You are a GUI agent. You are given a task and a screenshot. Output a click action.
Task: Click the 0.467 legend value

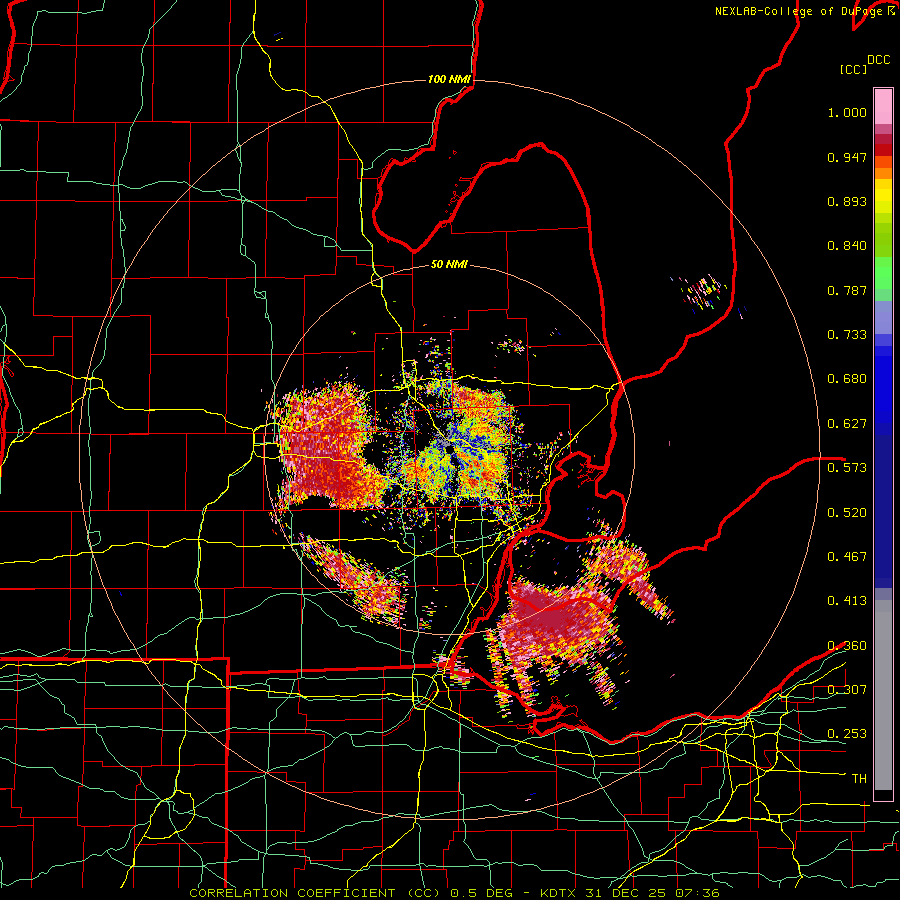pos(847,557)
